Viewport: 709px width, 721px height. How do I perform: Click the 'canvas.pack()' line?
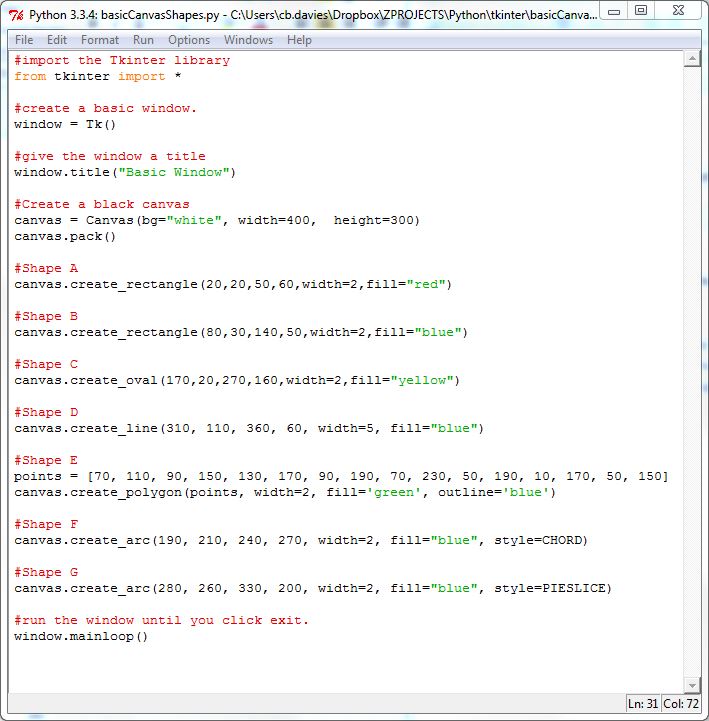point(65,237)
